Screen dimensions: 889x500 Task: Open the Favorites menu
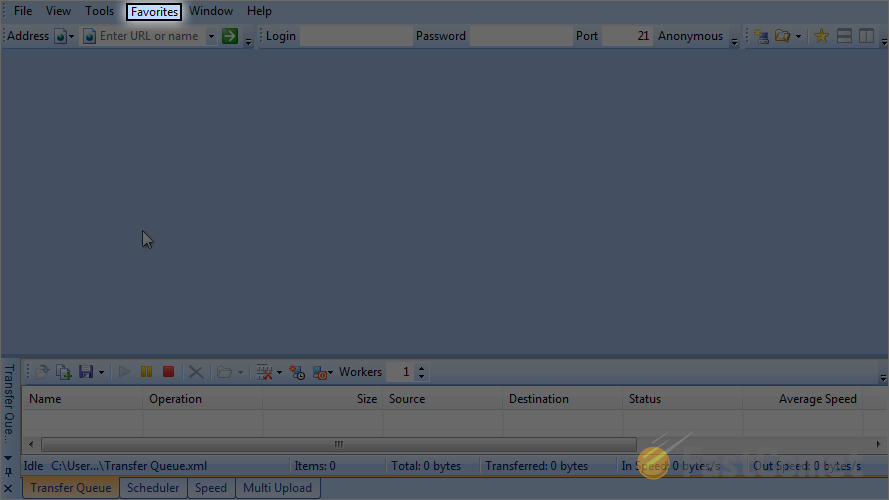click(x=154, y=11)
